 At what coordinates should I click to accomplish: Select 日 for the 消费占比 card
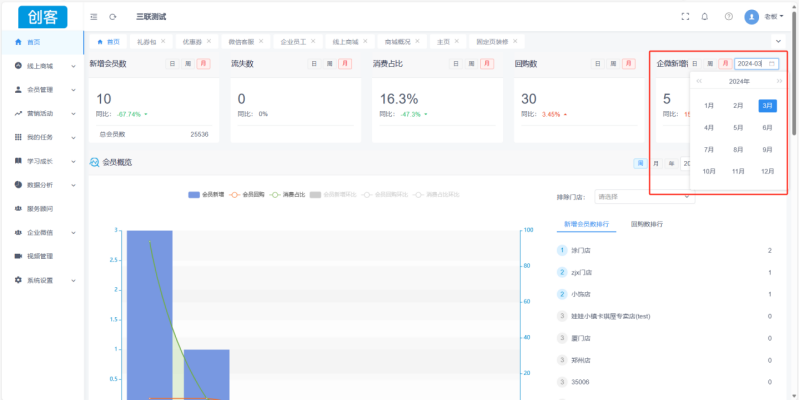click(456, 64)
